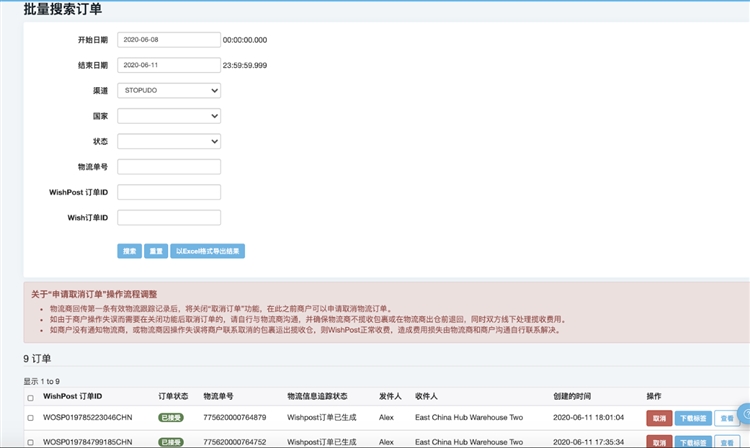This screenshot has height=448, width=750.
Task: Click the 发件人 column header
Action: tap(390, 396)
